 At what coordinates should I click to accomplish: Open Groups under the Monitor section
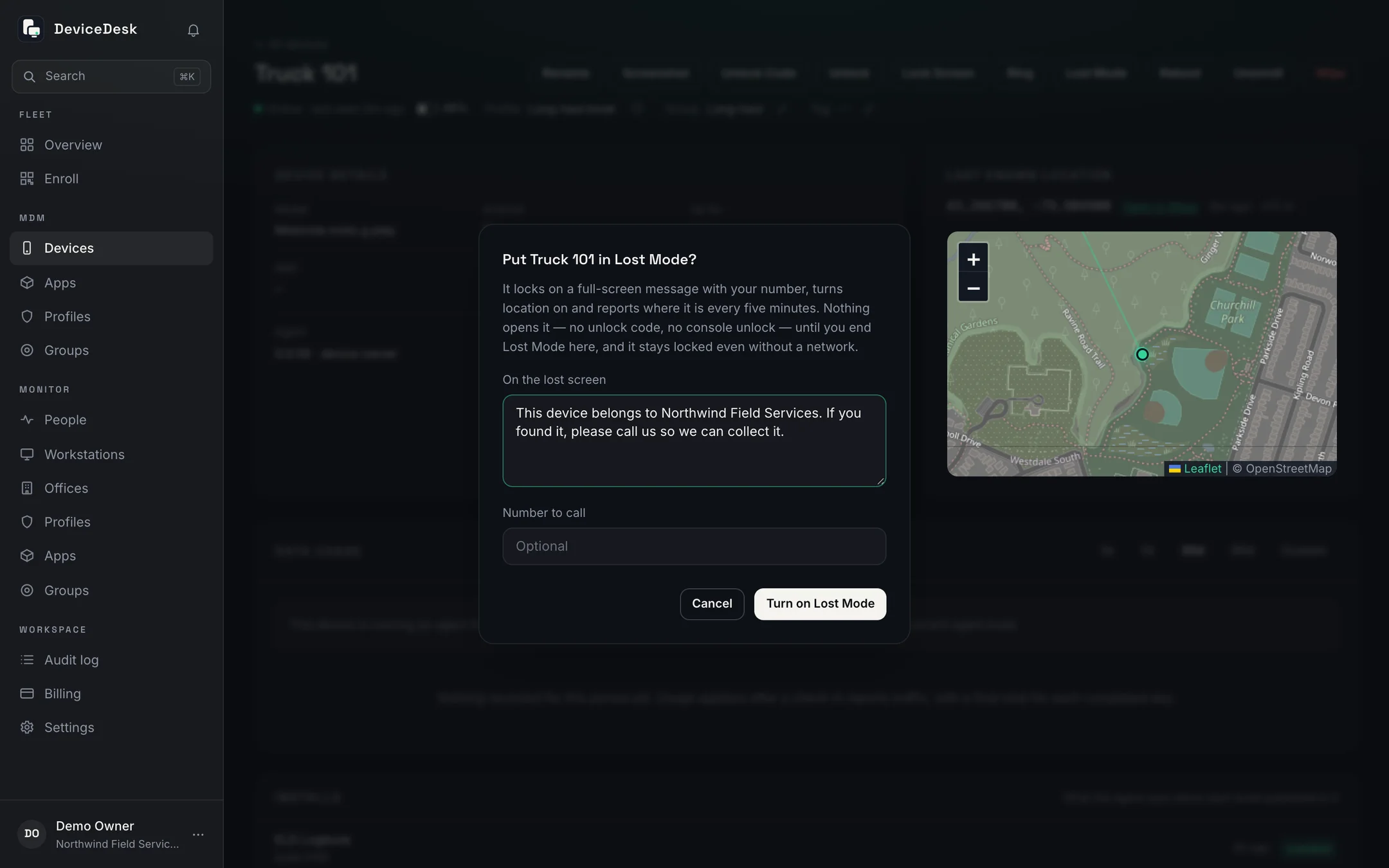click(x=111, y=590)
